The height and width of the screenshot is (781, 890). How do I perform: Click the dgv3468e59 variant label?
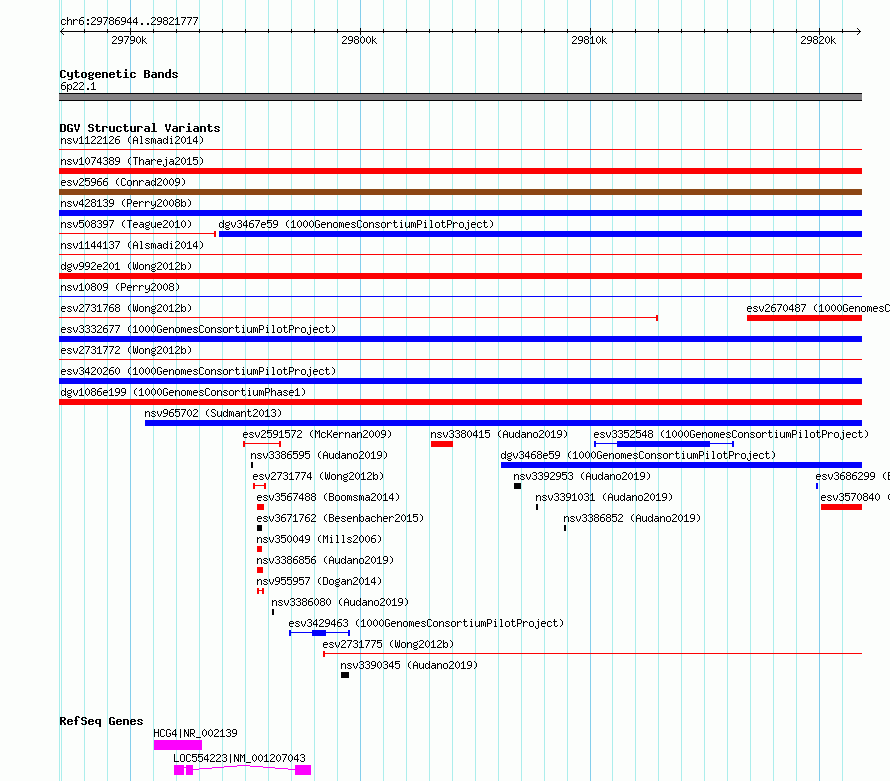[x=638, y=455]
